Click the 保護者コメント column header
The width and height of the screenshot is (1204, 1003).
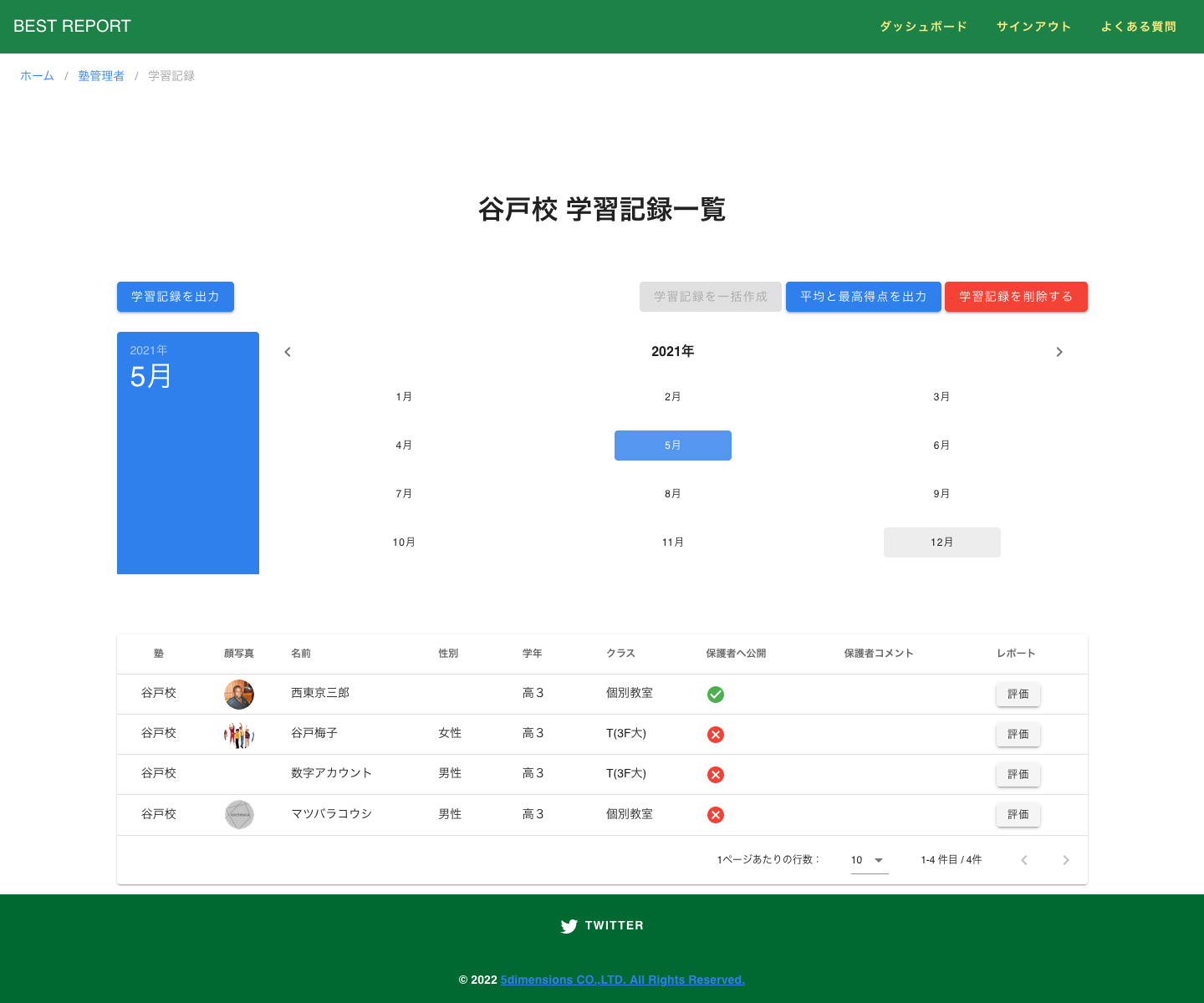click(x=879, y=654)
